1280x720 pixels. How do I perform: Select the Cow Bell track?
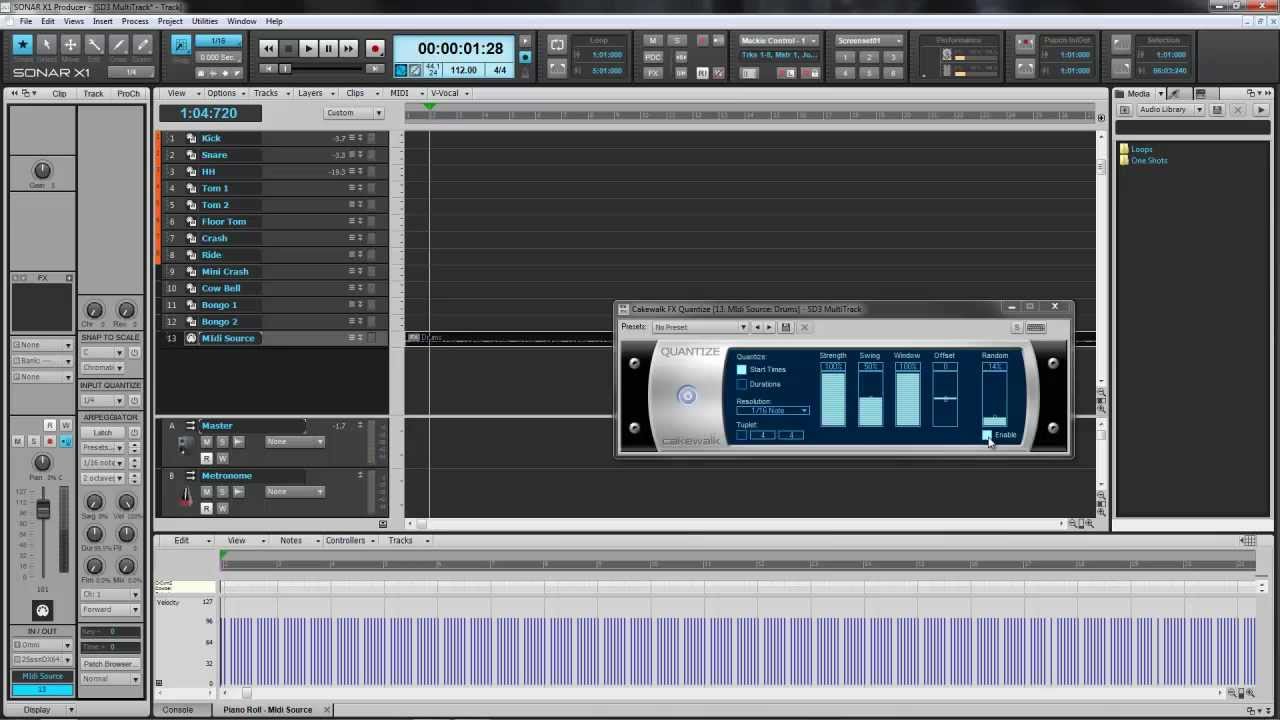(221, 288)
